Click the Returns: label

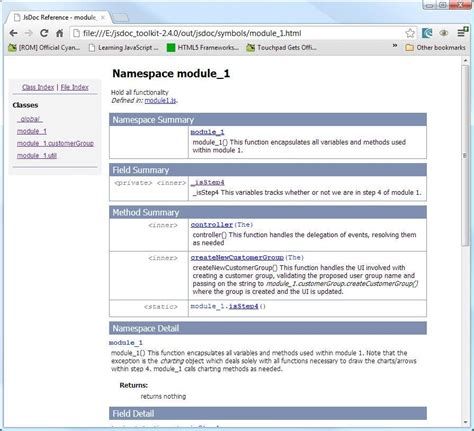[134, 385]
